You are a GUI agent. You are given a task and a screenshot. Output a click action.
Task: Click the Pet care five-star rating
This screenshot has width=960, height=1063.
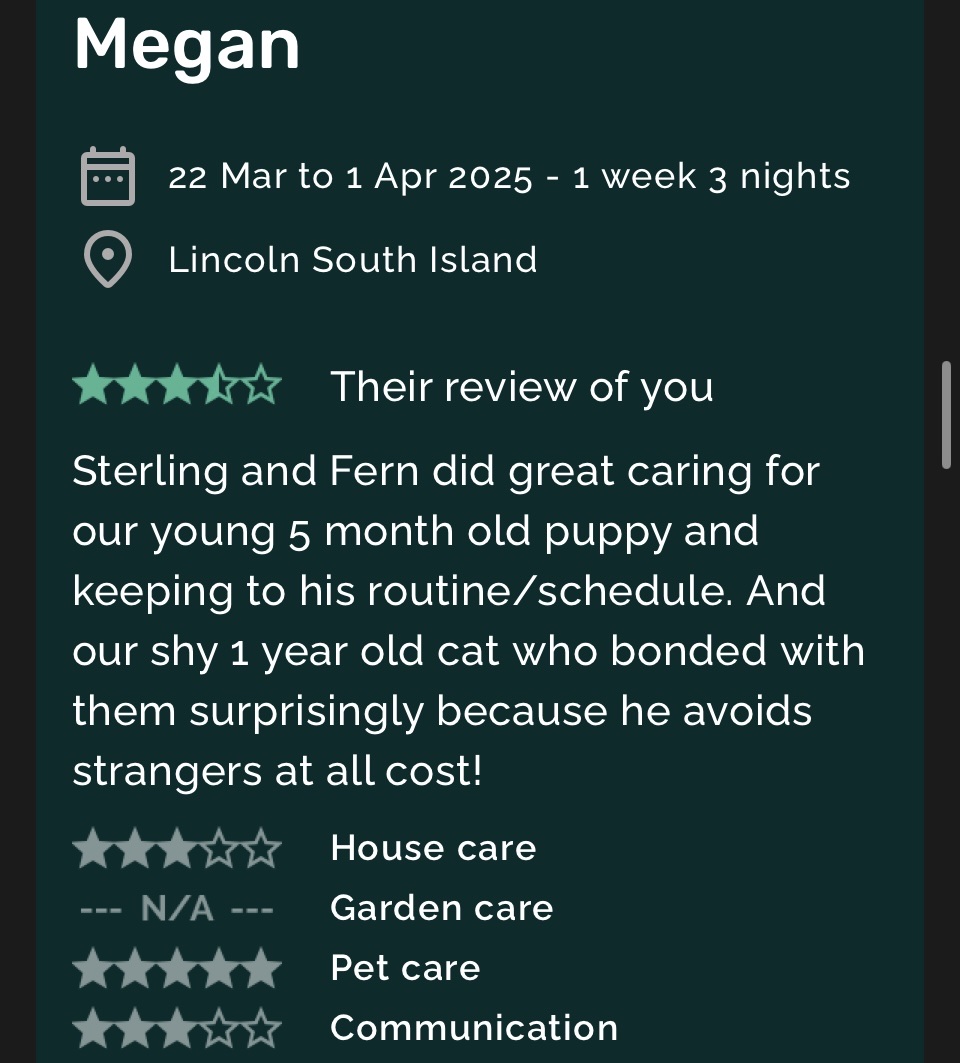tap(177, 968)
